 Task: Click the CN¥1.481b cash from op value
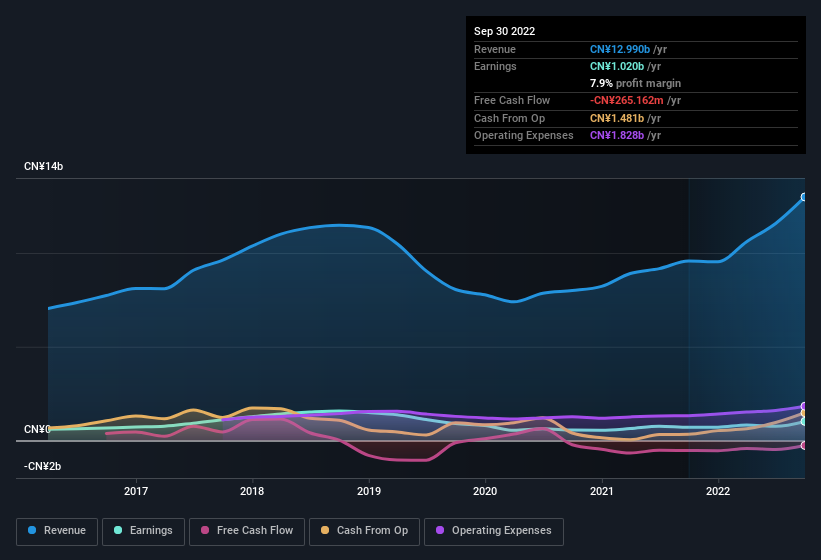(x=617, y=118)
